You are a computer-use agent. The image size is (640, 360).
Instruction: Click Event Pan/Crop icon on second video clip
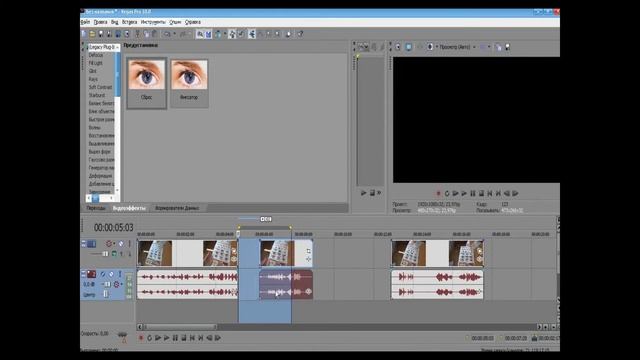(309, 250)
